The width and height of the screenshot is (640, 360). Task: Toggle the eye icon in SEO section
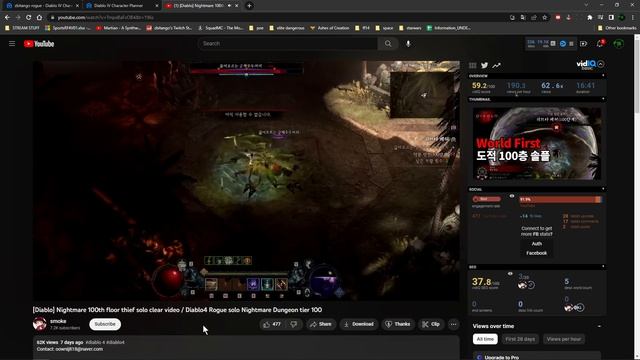[510, 274]
